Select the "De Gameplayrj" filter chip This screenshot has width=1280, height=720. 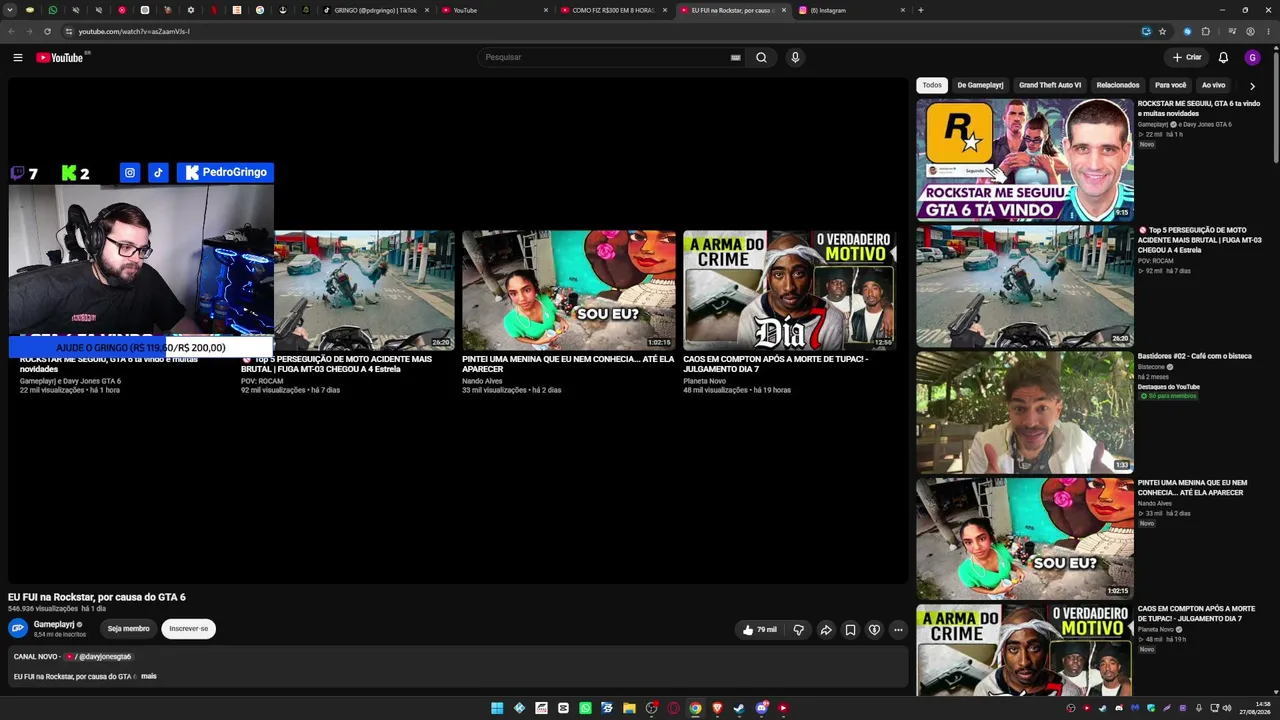(980, 85)
